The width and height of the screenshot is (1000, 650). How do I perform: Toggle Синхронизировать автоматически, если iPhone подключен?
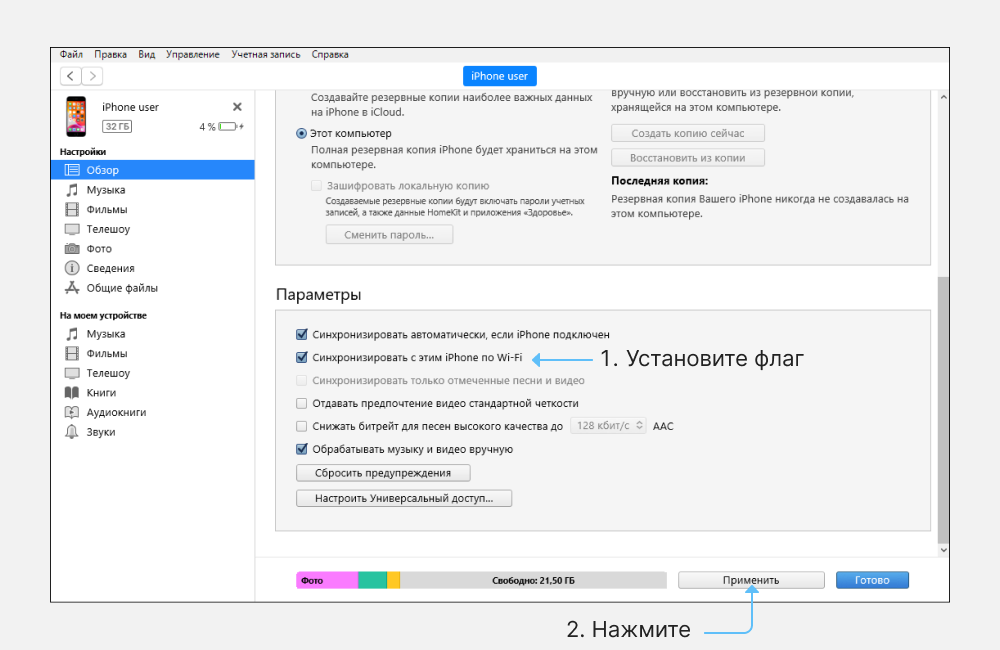(302, 334)
